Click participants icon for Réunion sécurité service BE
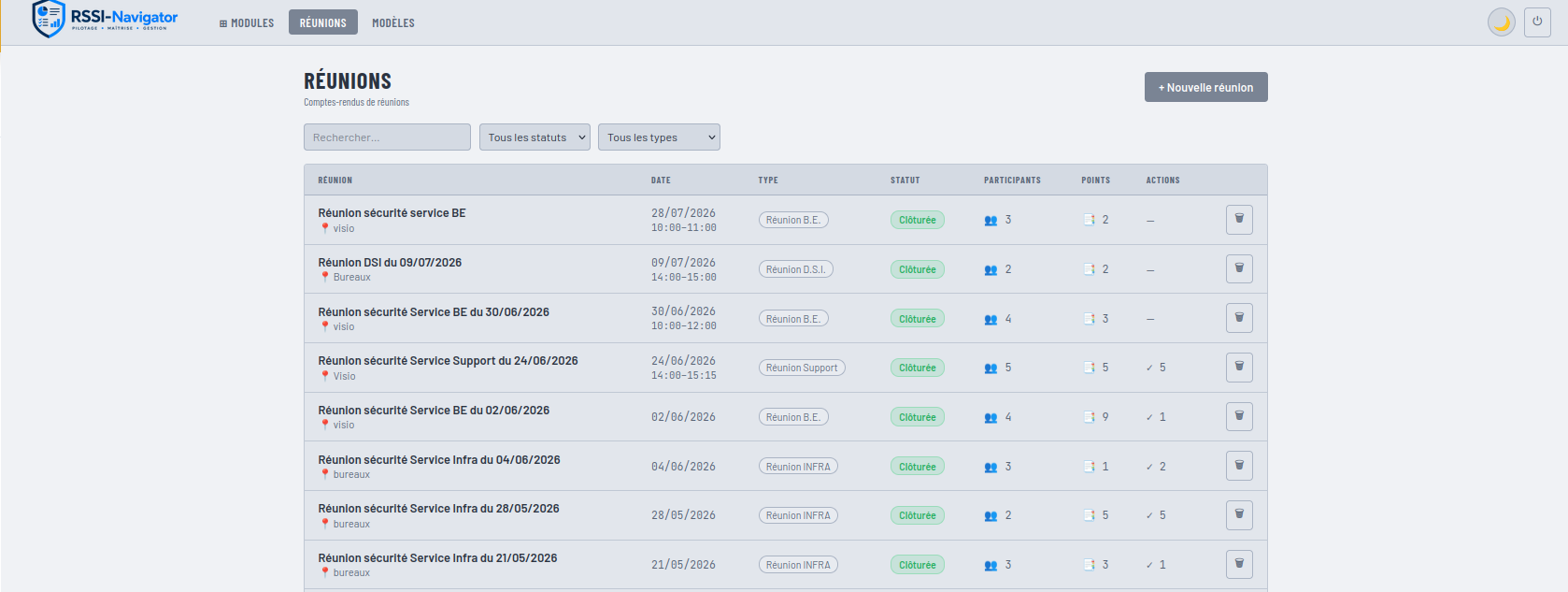Screen dimensions: 1568x592 [x=991, y=221]
